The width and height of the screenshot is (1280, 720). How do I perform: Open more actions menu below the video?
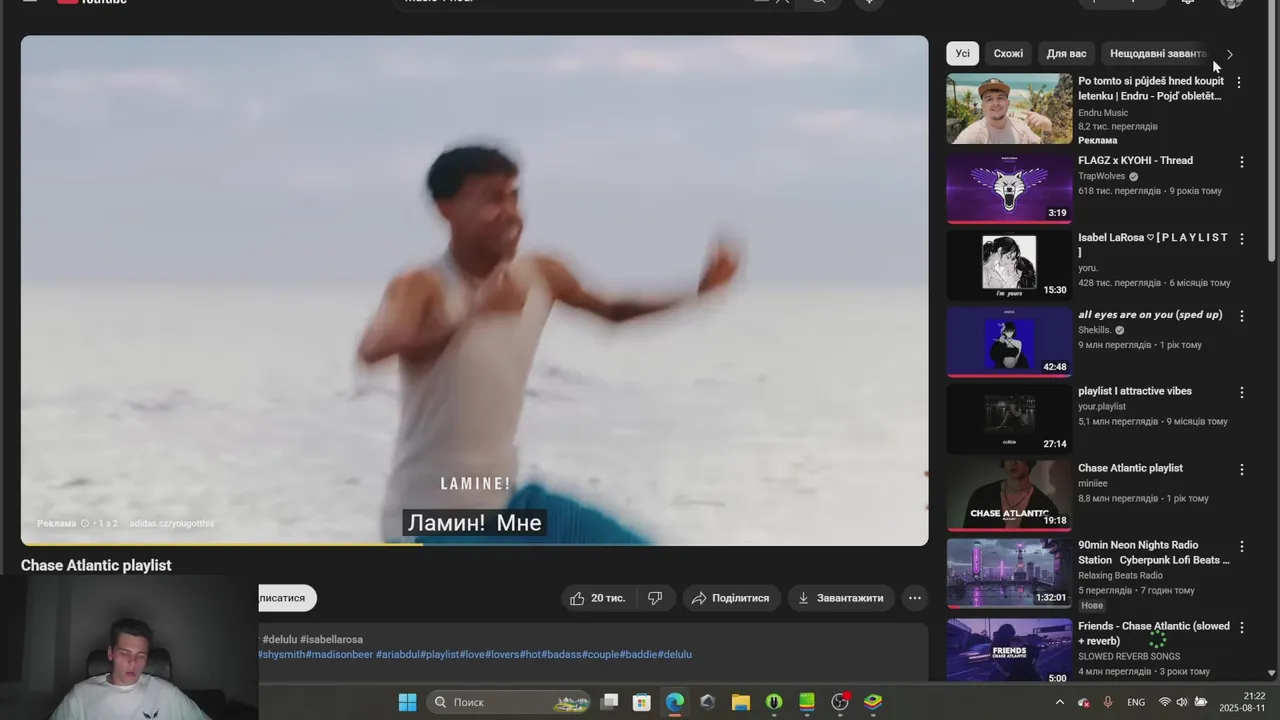click(914, 598)
